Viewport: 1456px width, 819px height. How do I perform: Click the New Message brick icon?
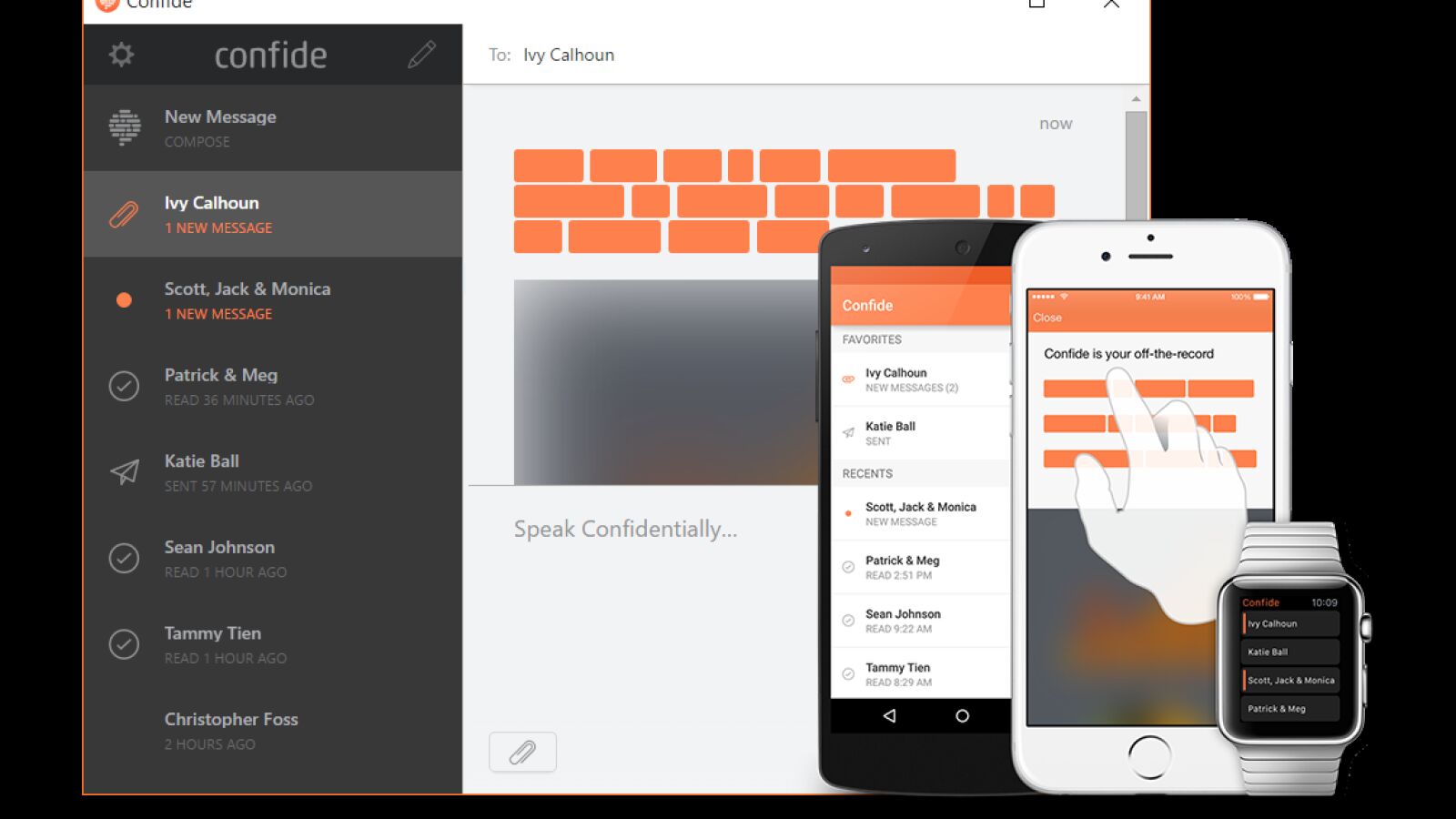click(125, 127)
